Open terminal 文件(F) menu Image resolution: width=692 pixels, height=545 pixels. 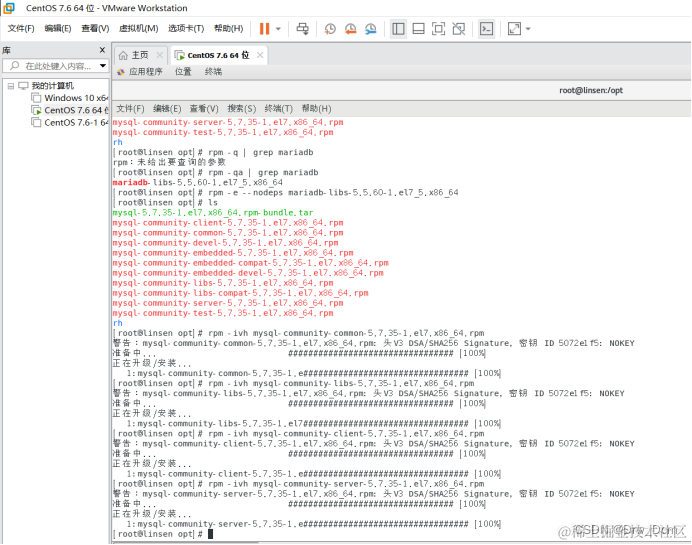(130, 109)
